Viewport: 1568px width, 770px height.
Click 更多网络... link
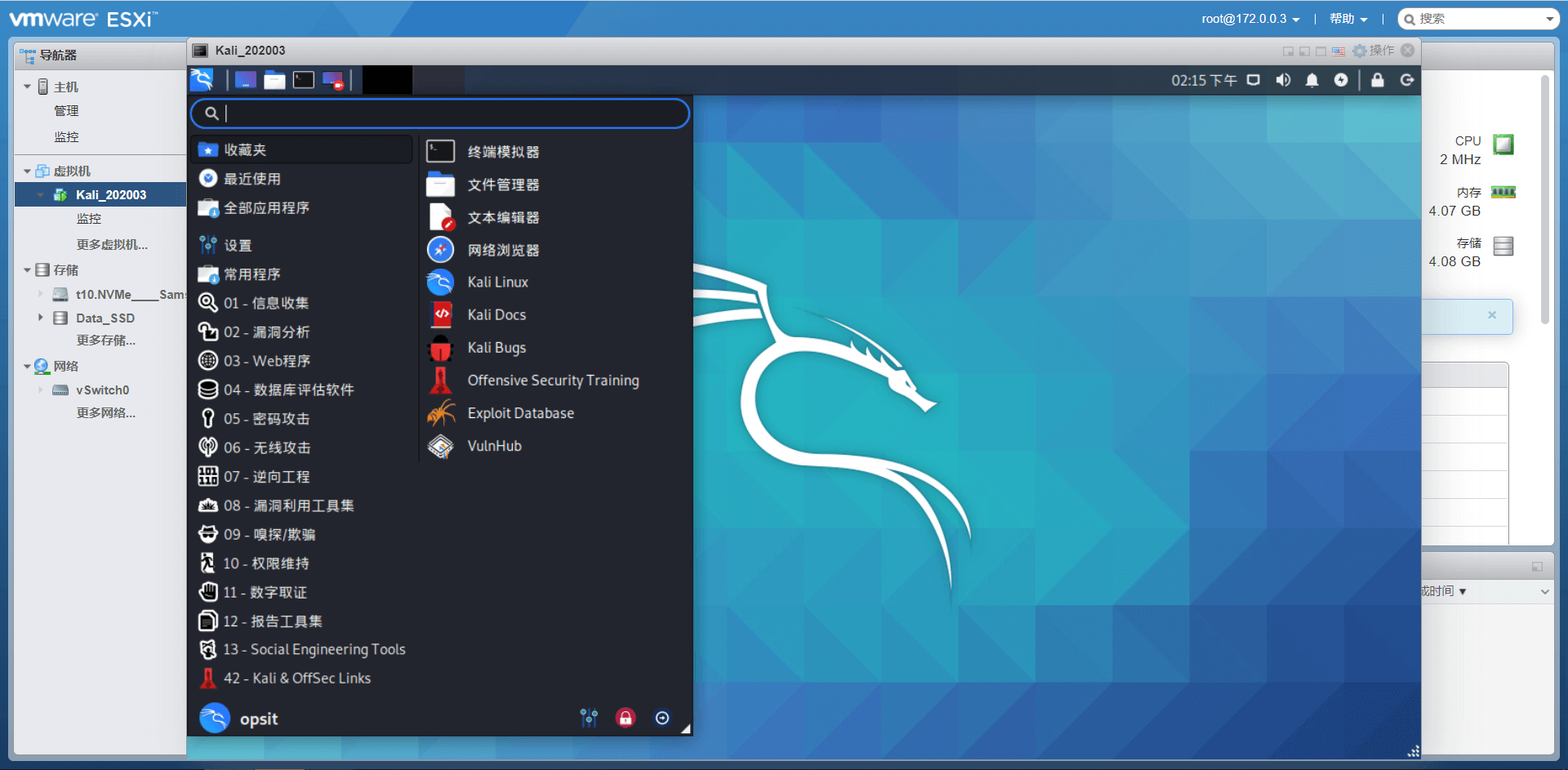[x=106, y=413]
